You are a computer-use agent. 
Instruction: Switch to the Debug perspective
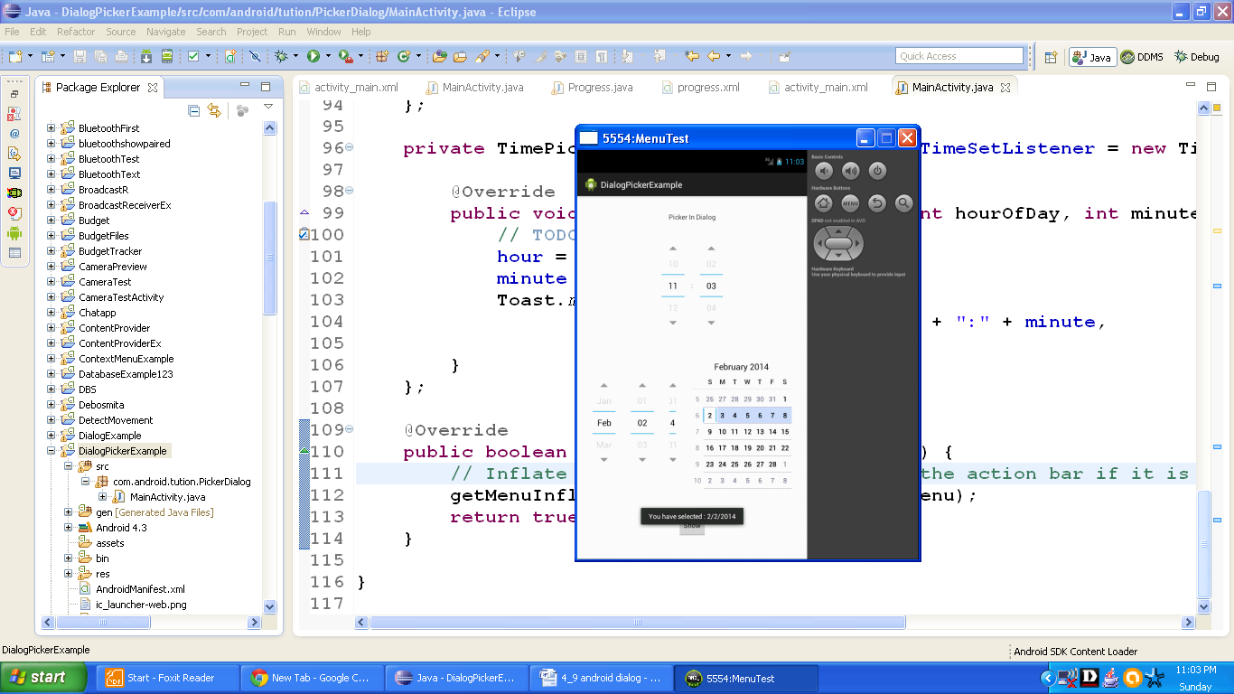(1196, 57)
